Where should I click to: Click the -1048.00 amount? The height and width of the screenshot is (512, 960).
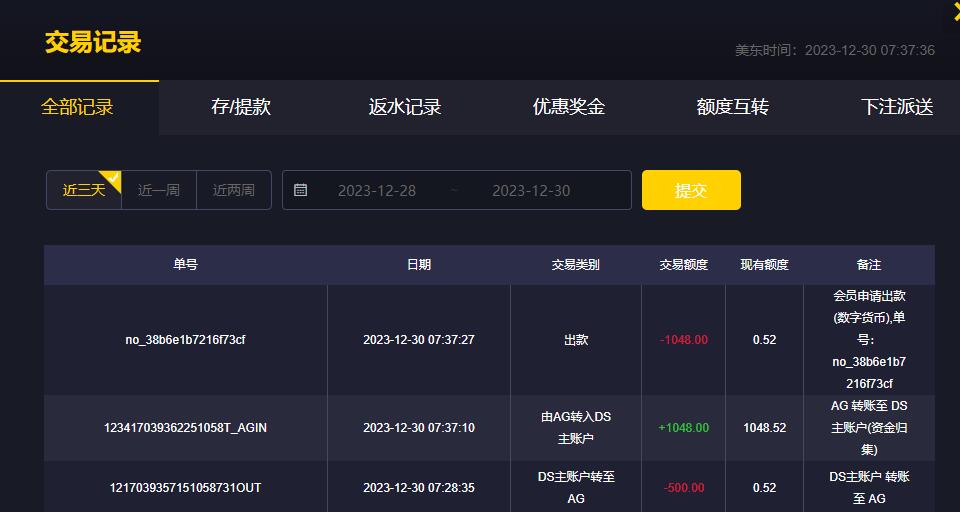683,339
